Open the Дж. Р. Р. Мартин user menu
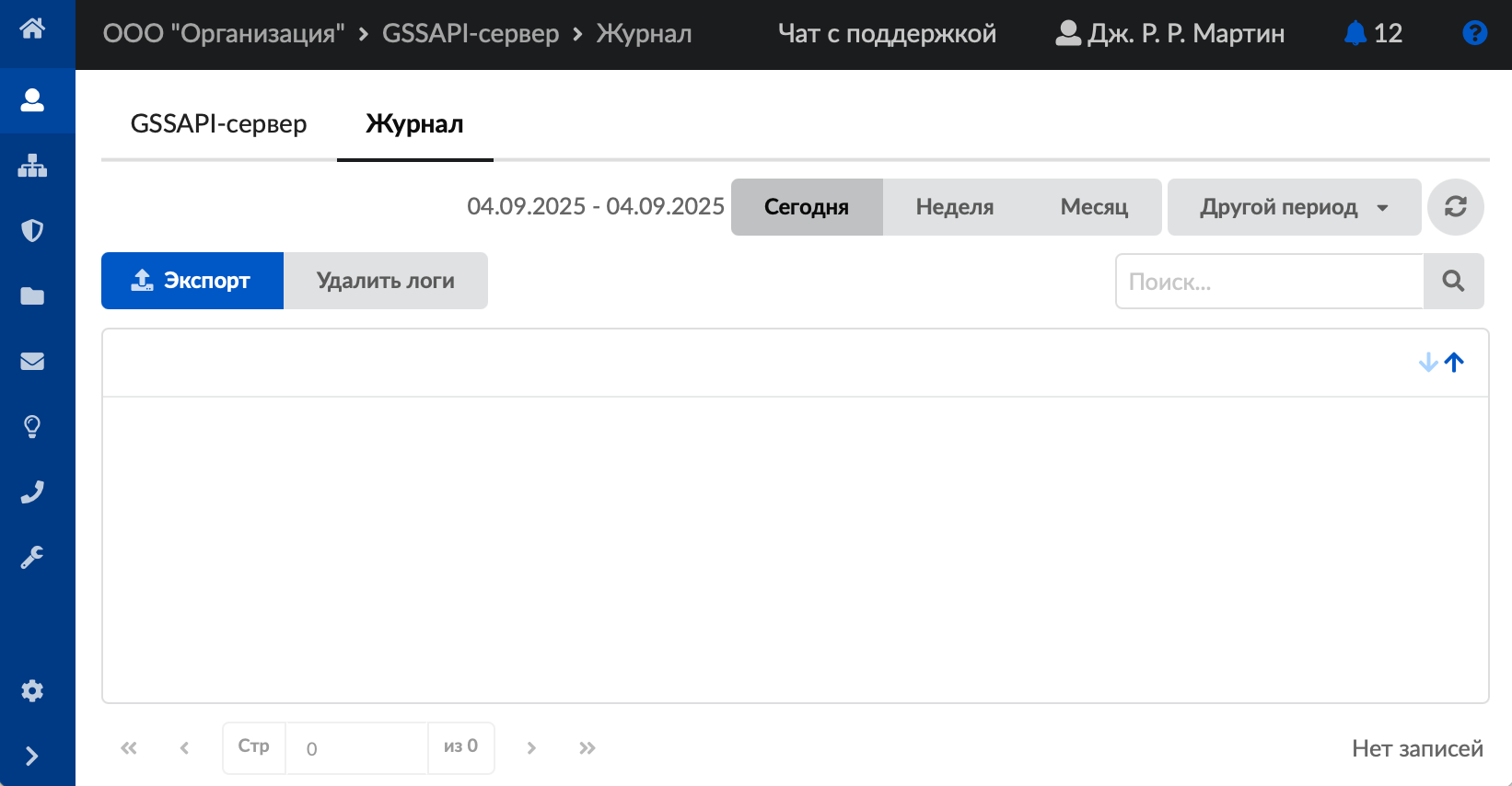1512x786 pixels. [1169, 34]
